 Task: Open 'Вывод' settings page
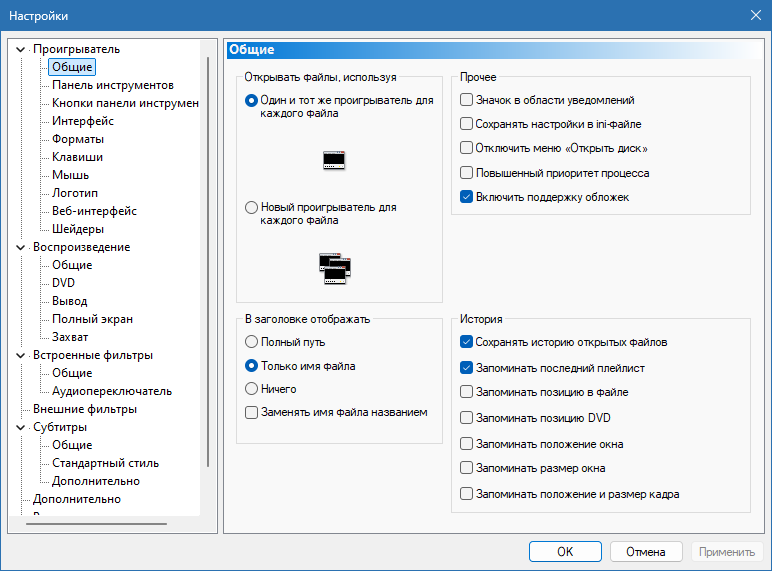click(x=69, y=301)
